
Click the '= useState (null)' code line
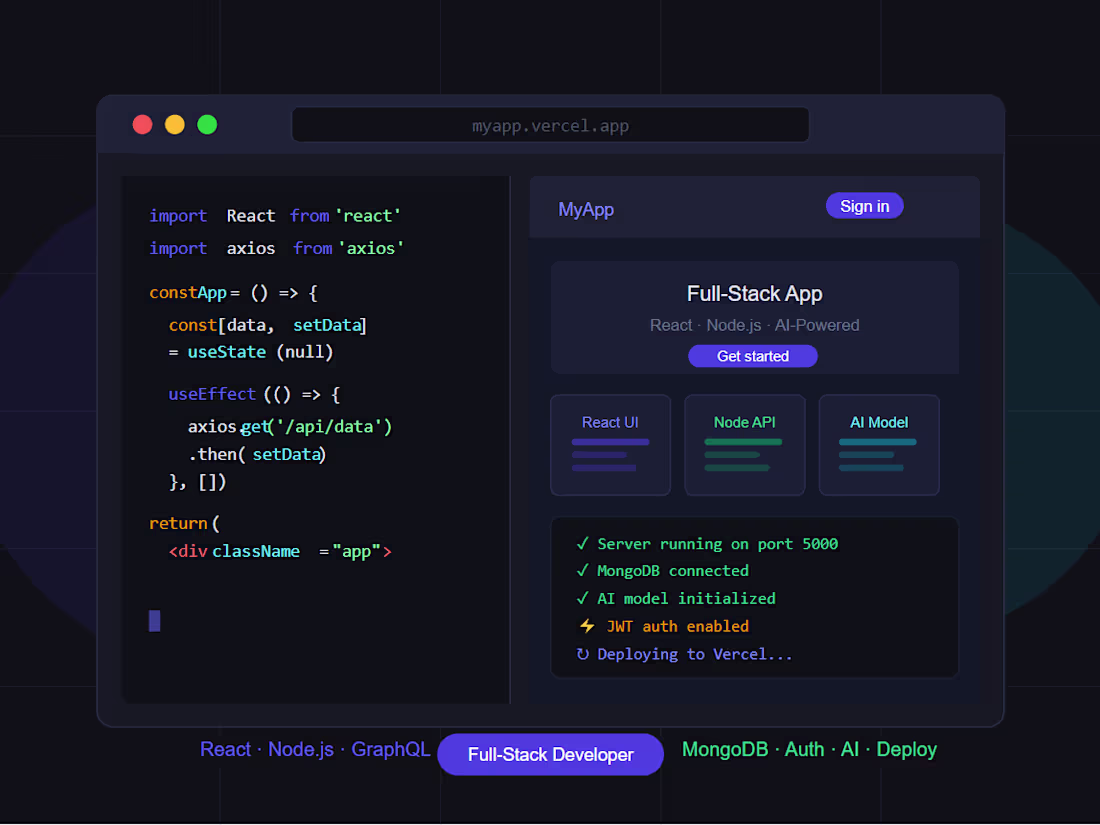[x=251, y=352]
